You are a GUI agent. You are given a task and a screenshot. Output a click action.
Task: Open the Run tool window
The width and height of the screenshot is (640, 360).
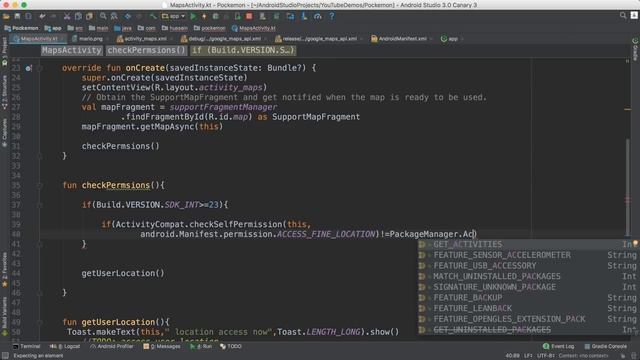(x=201, y=346)
